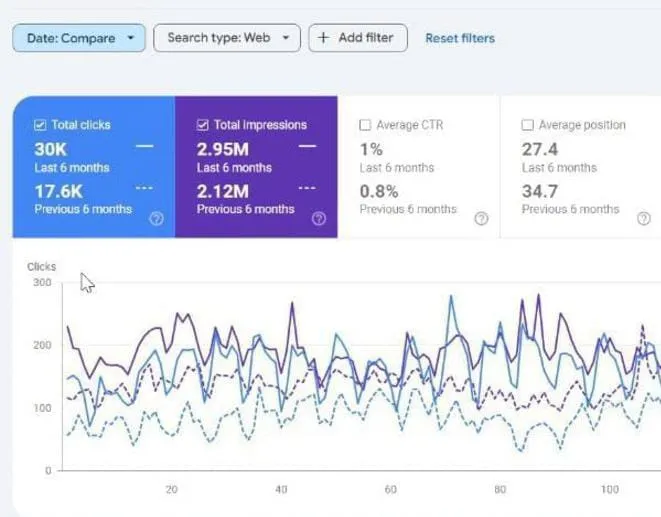Click dashed line legend on Total impressions card
Viewport: 661px width, 517px height.
tap(307, 188)
